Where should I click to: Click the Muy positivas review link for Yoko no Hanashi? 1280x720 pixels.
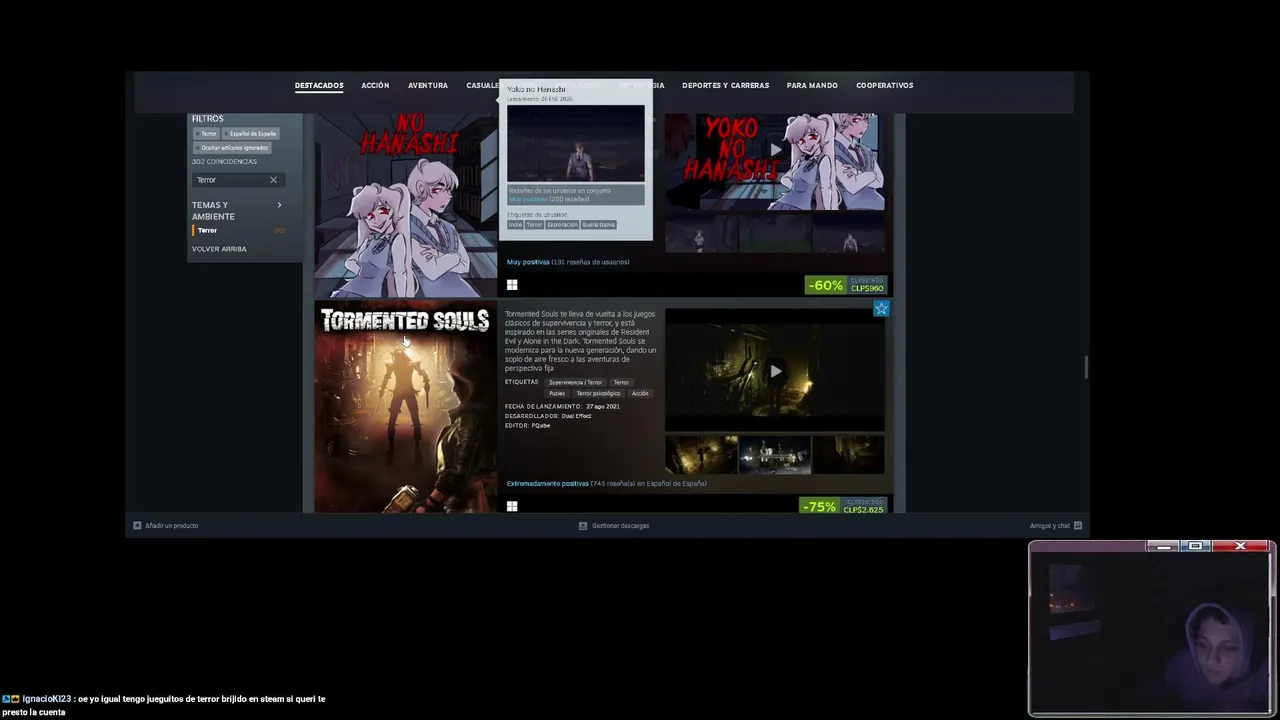tap(528, 262)
